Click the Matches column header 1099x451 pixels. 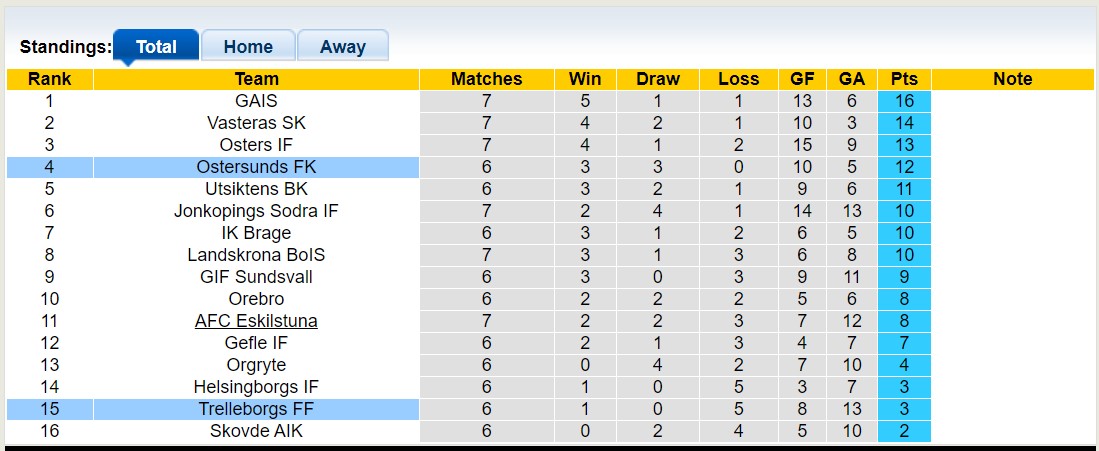click(487, 79)
